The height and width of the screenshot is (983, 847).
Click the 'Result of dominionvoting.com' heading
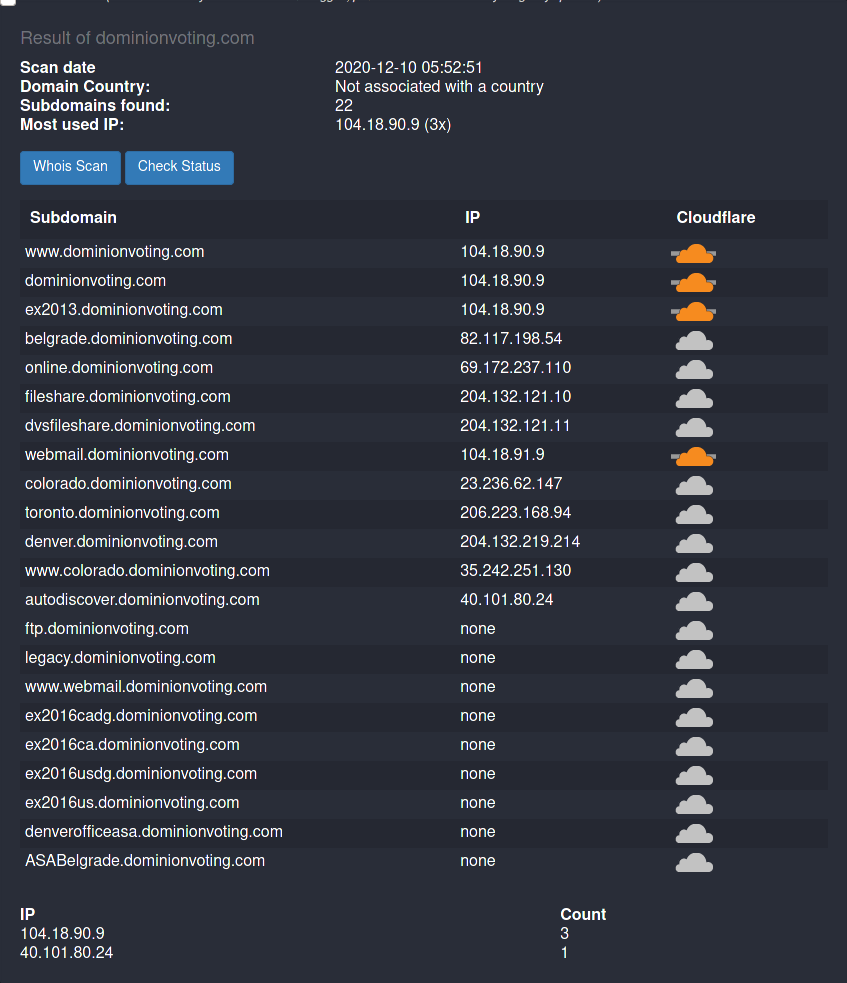pyautogui.click(x=137, y=38)
